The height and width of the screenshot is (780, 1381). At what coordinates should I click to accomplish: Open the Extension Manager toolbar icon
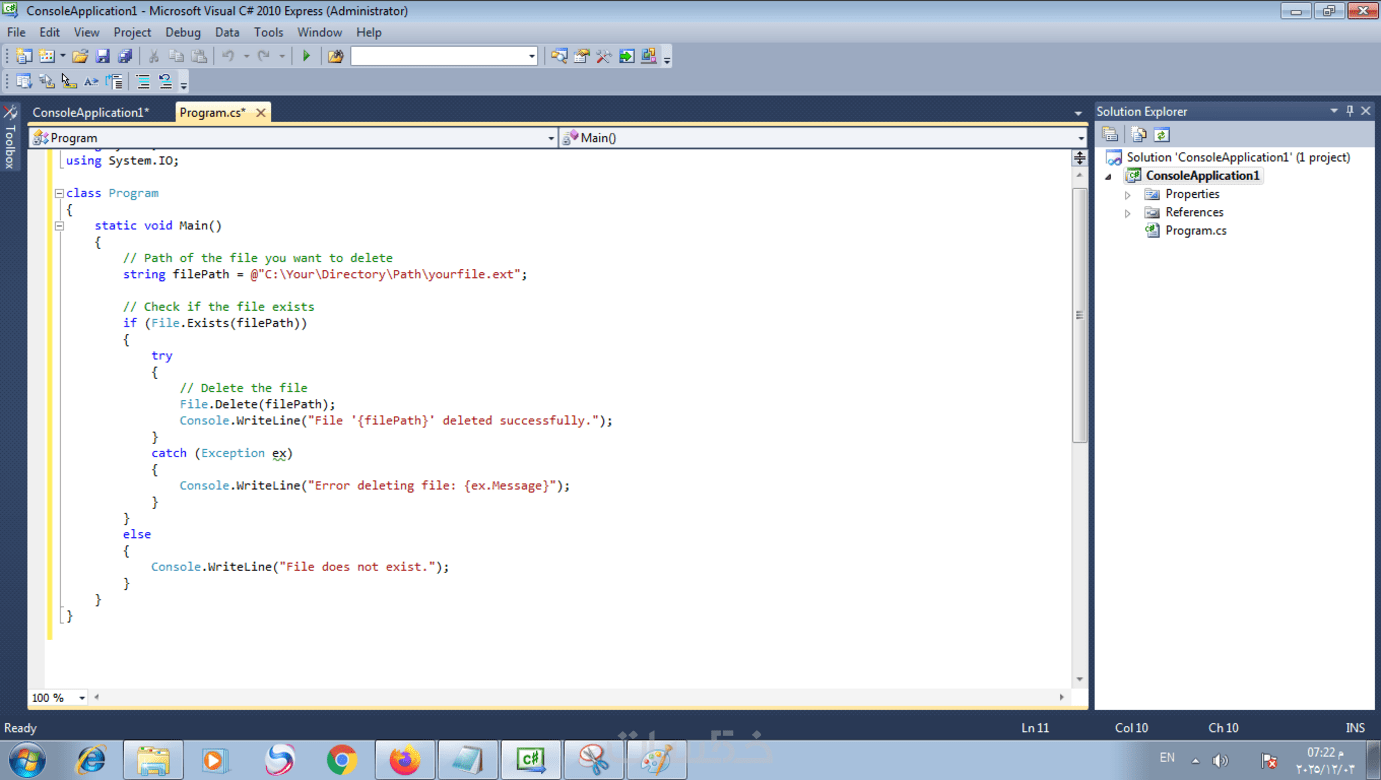649,56
